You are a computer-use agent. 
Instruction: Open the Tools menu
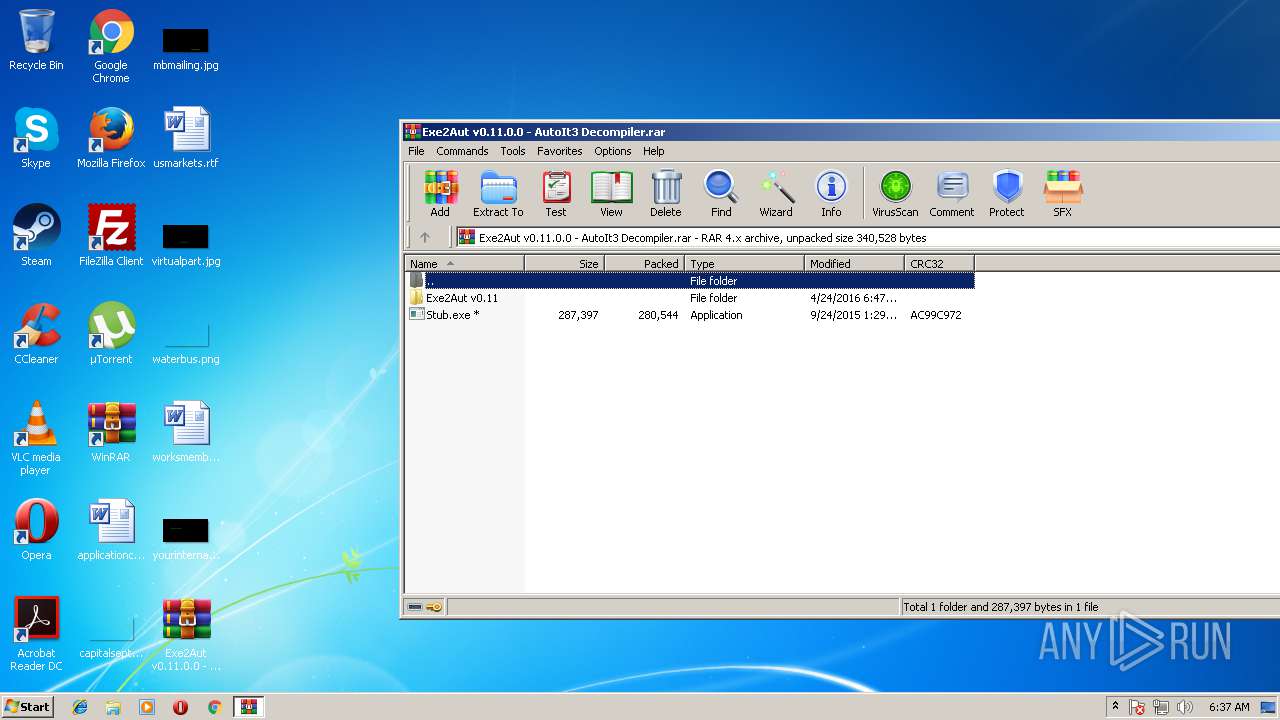tap(513, 151)
